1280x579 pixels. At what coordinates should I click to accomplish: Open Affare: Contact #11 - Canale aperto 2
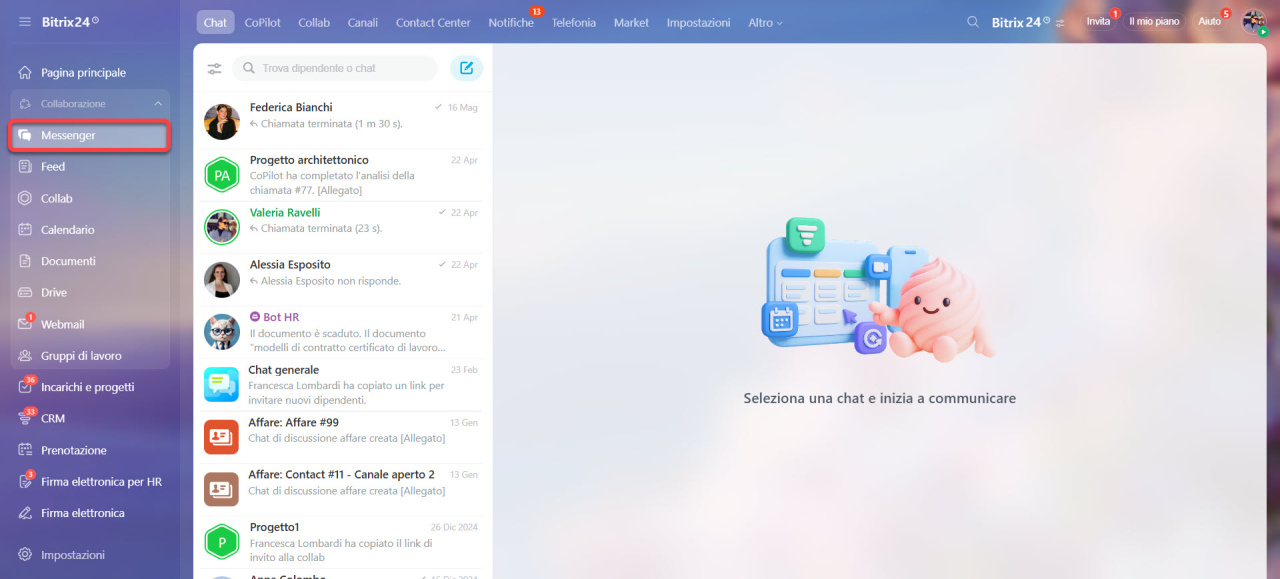tap(341, 489)
